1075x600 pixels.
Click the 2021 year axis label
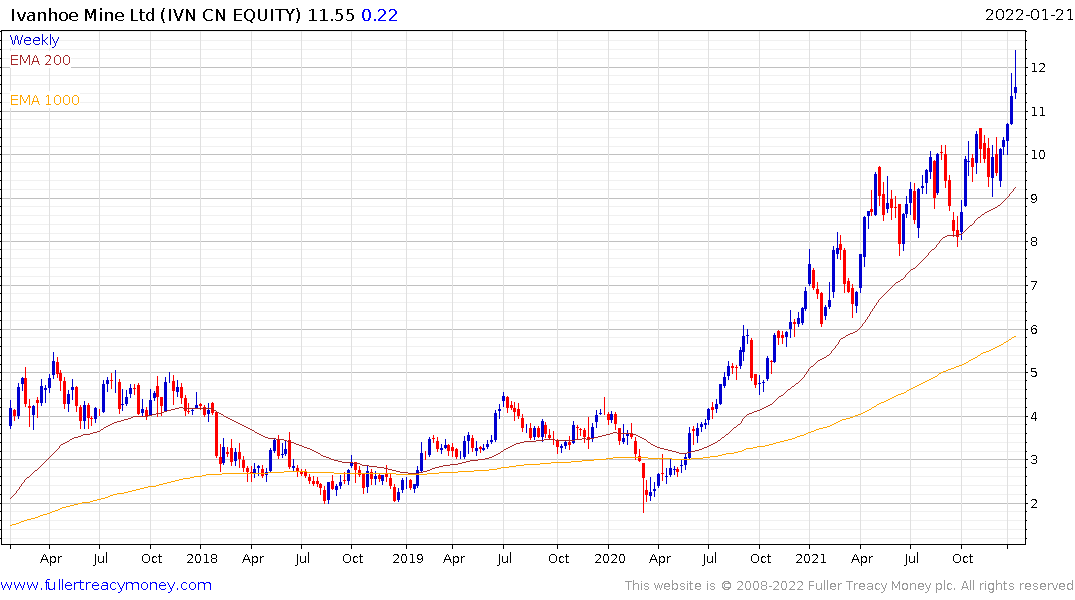pyautogui.click(x=811, y=558)
